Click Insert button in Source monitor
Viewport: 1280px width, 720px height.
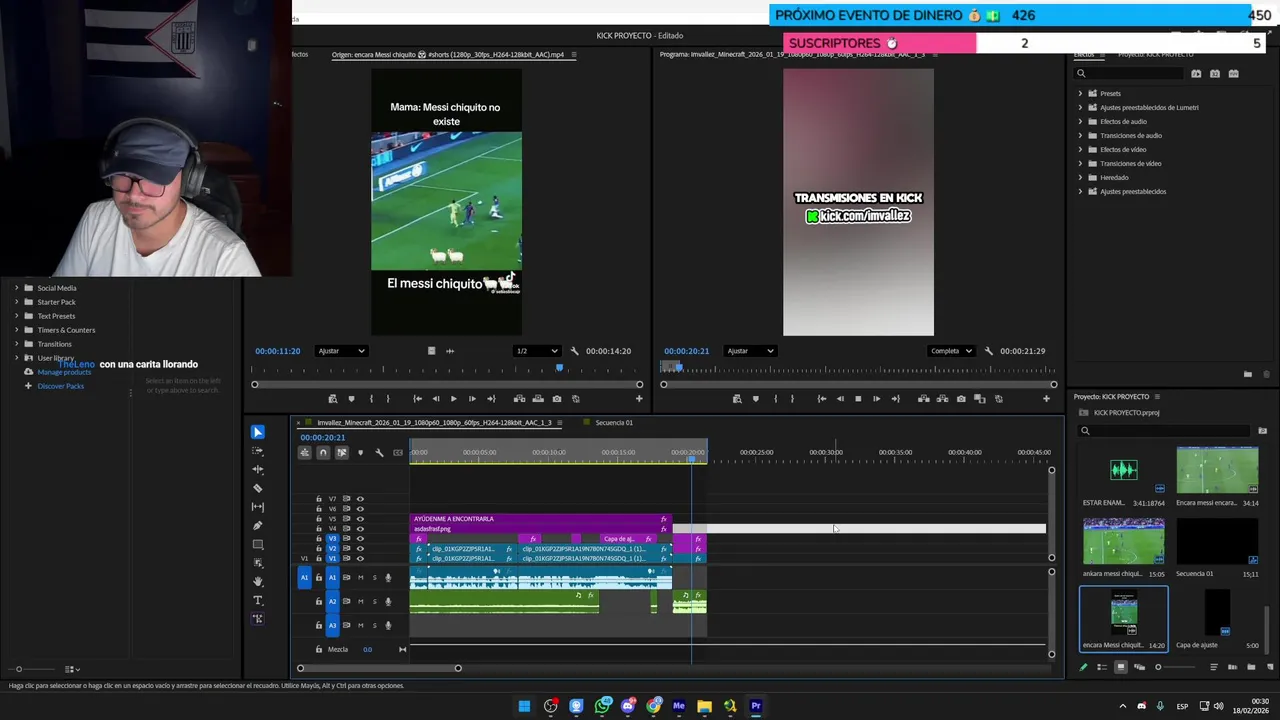(x=519, y=399)
